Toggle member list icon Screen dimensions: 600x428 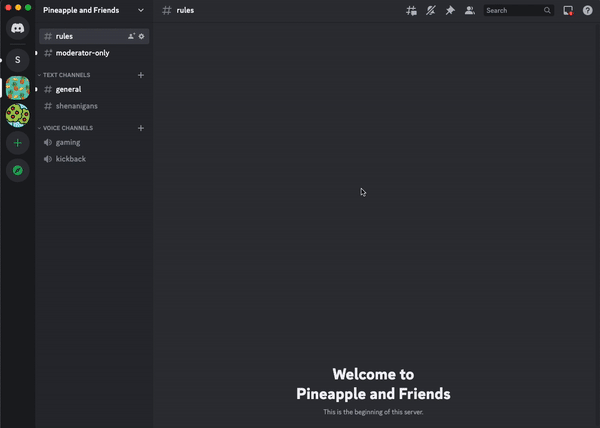coord(470,10)
